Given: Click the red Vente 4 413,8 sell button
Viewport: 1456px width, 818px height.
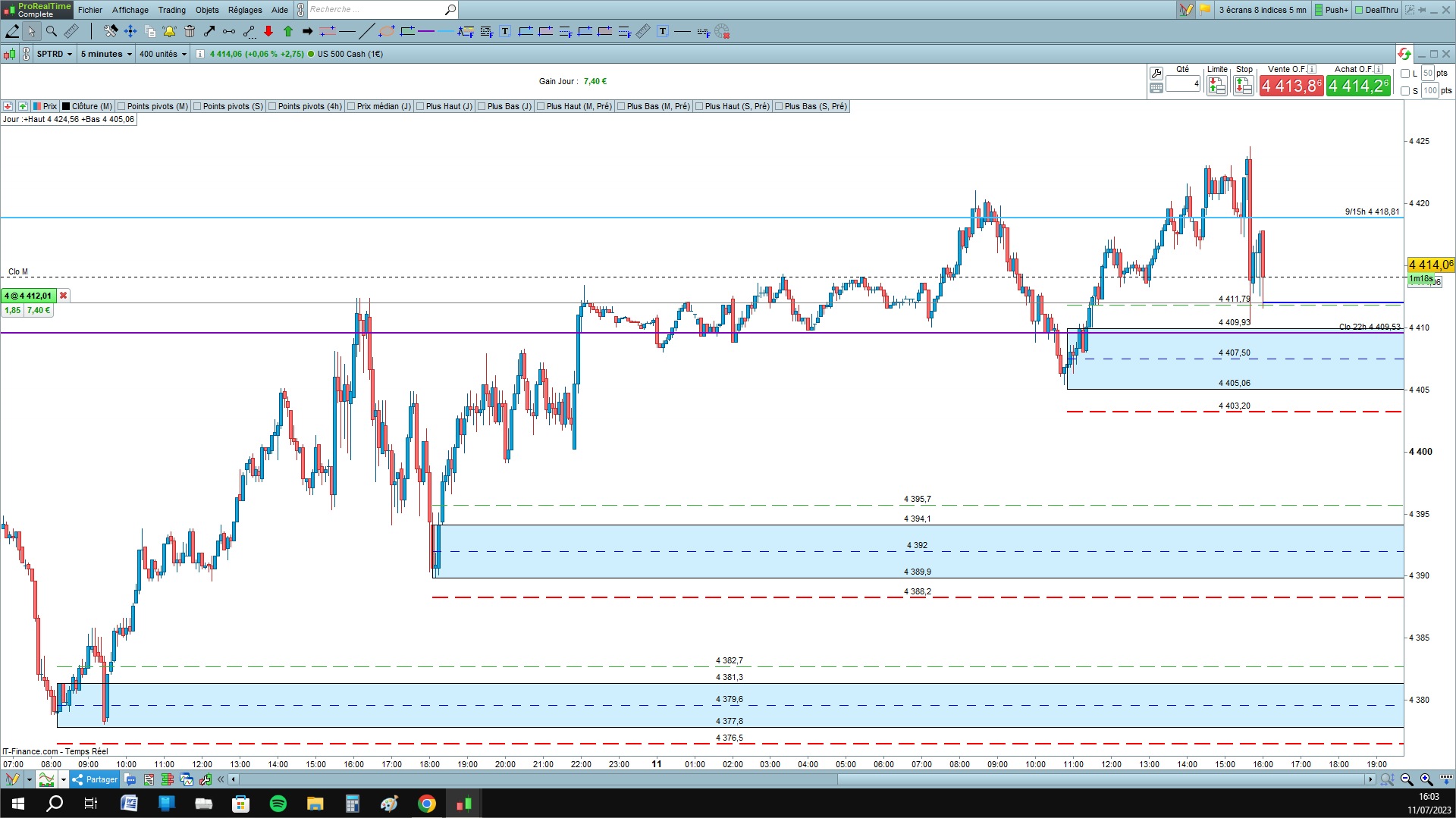Looking at the screenshot, I should [1291, 86].
